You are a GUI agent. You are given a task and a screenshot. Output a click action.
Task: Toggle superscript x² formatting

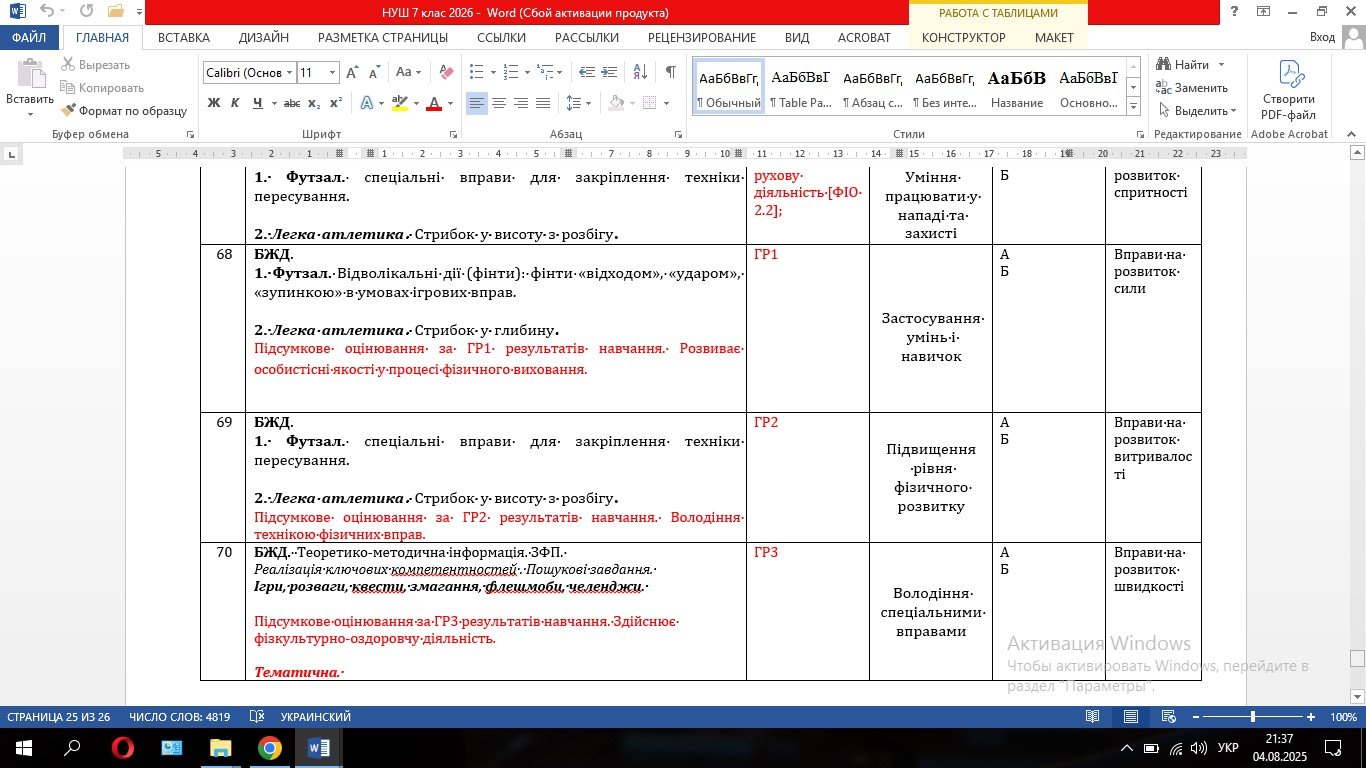(x=336, y=103)
